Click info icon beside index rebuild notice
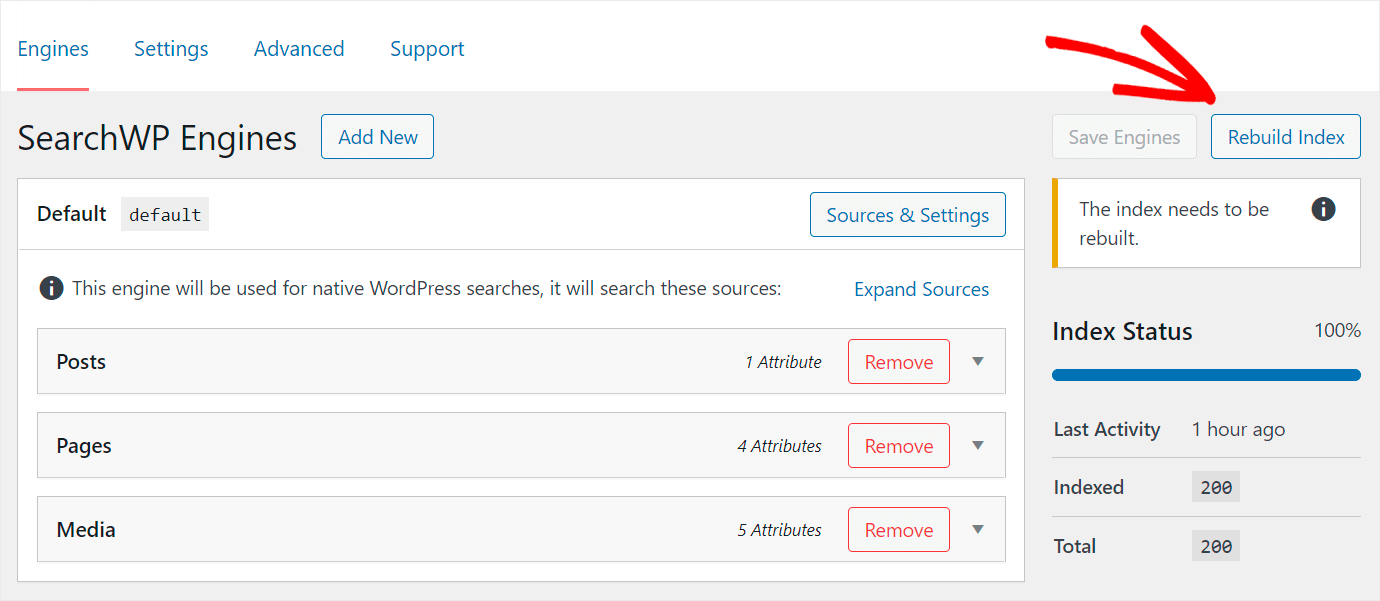Screen dimensions: 1380x601 pyautogui.click(x=1323, y=209)
